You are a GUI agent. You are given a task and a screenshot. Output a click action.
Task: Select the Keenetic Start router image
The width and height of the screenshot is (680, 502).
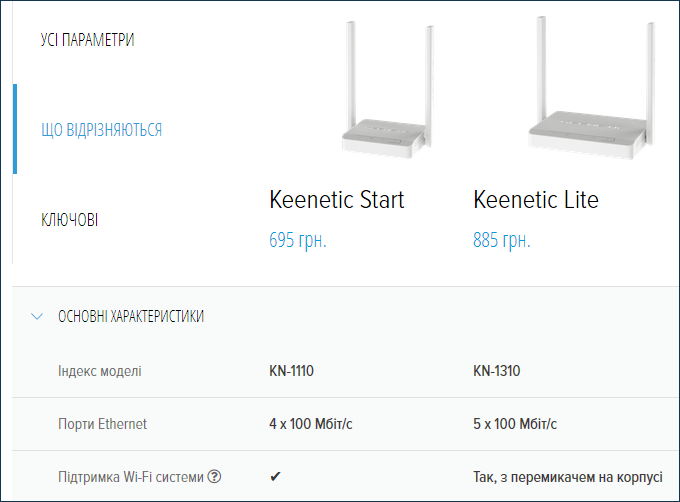[386, 89]
